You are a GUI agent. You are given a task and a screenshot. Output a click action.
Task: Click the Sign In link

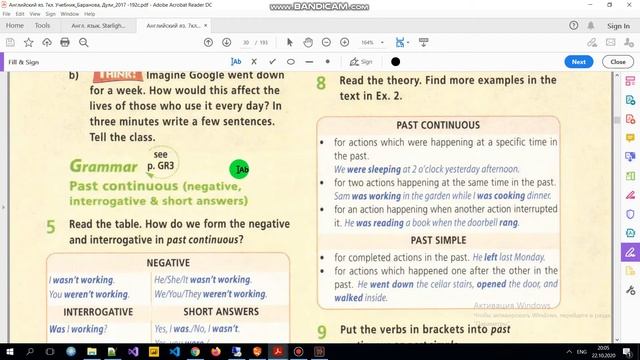point(618,26)
